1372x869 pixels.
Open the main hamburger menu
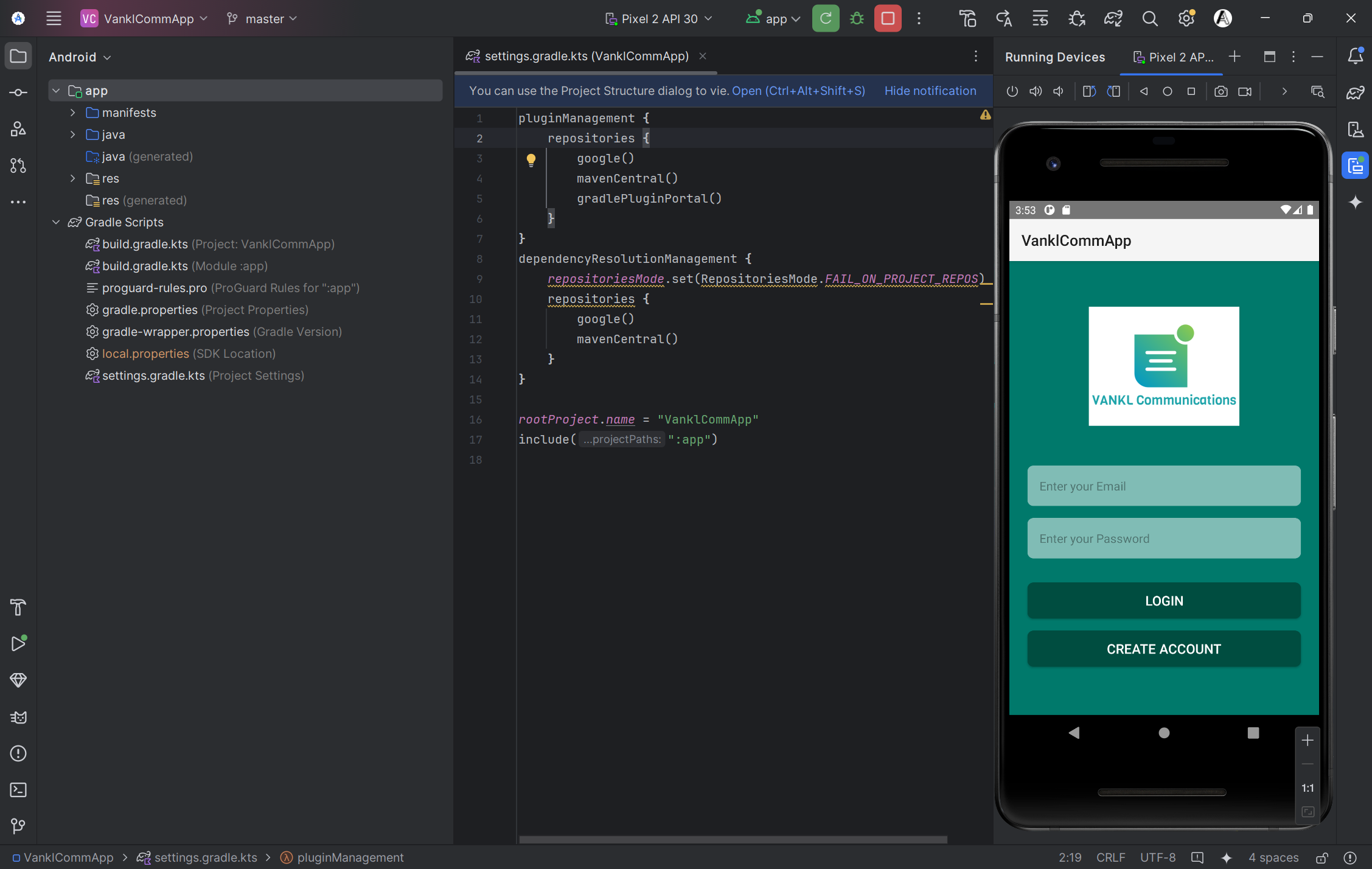coord(54,18)
